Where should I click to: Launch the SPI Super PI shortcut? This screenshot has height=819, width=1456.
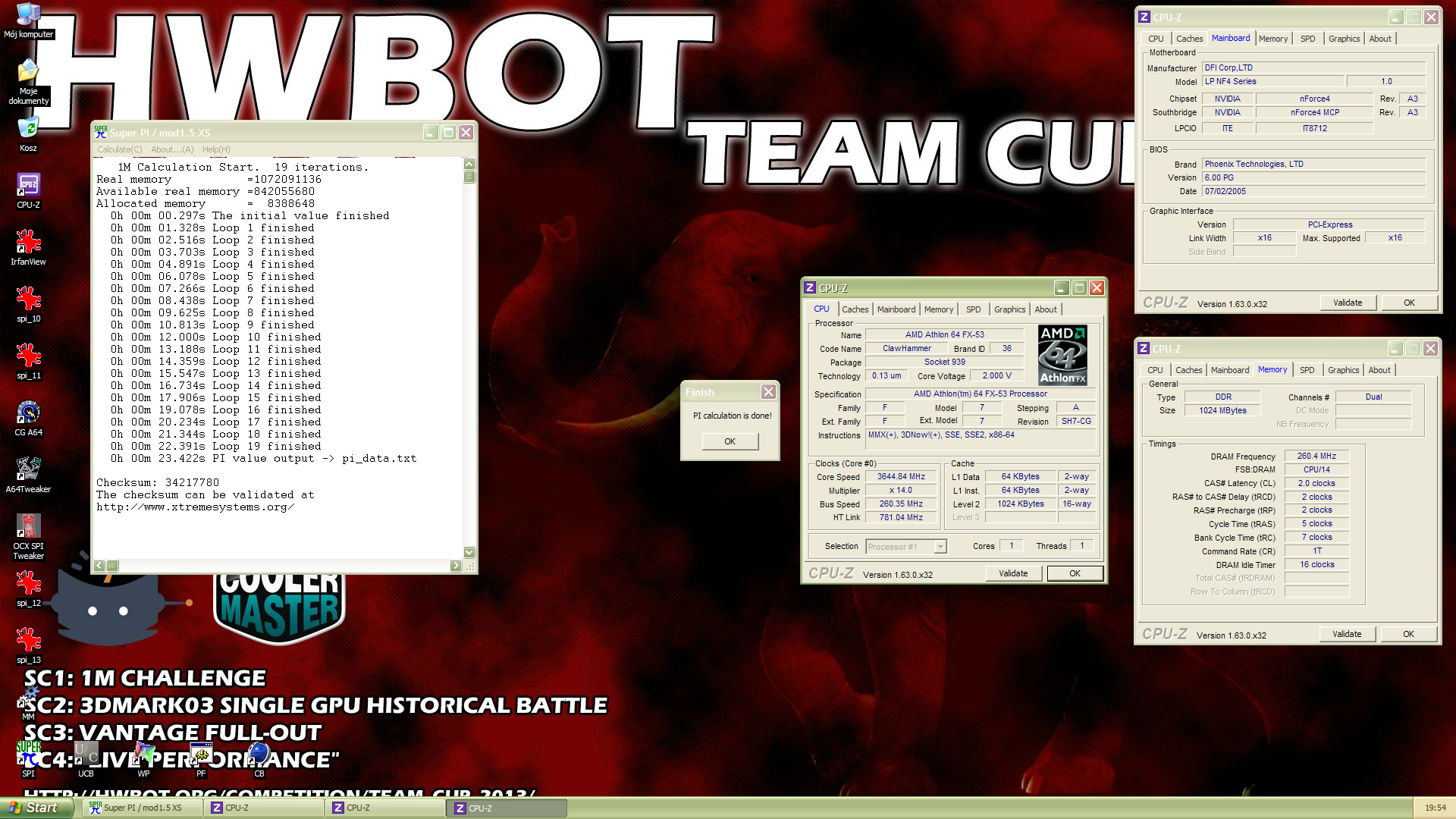pos(28,758)
